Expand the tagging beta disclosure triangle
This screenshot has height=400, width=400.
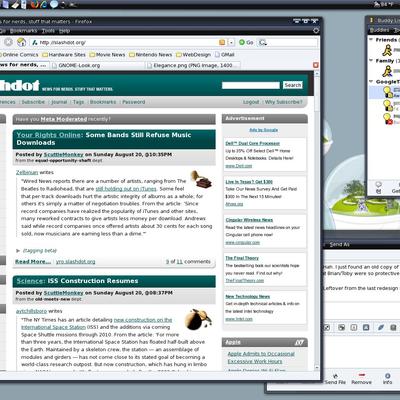point(18,250)
